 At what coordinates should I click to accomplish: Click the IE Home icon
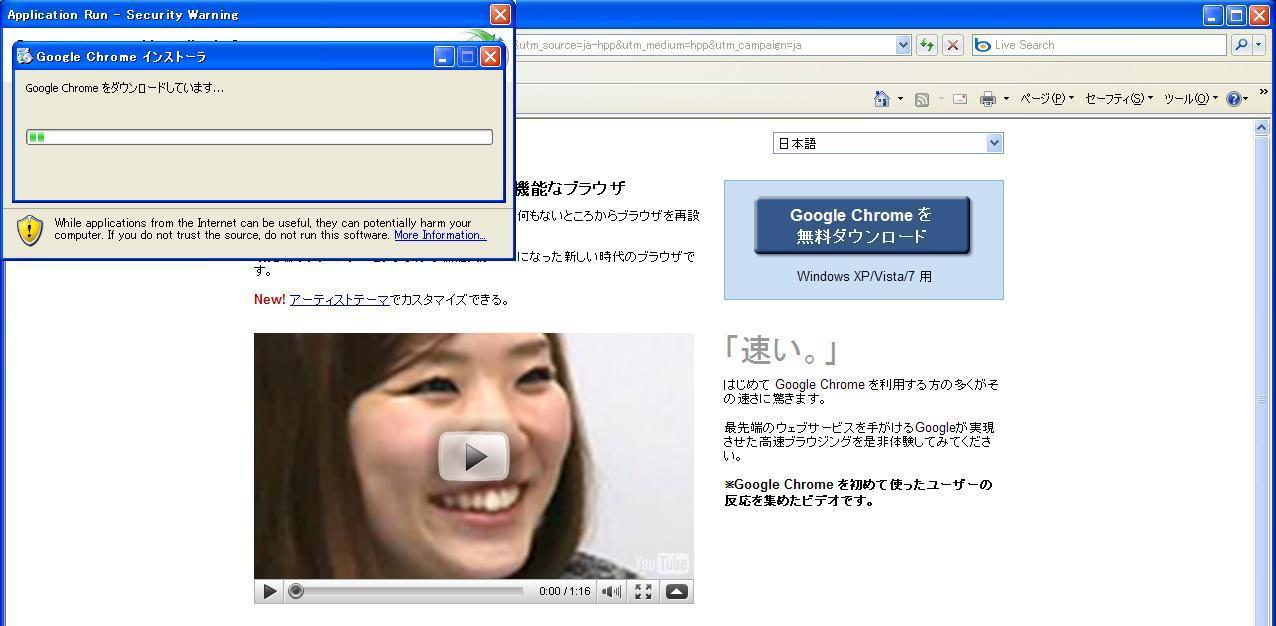(882, 98)
